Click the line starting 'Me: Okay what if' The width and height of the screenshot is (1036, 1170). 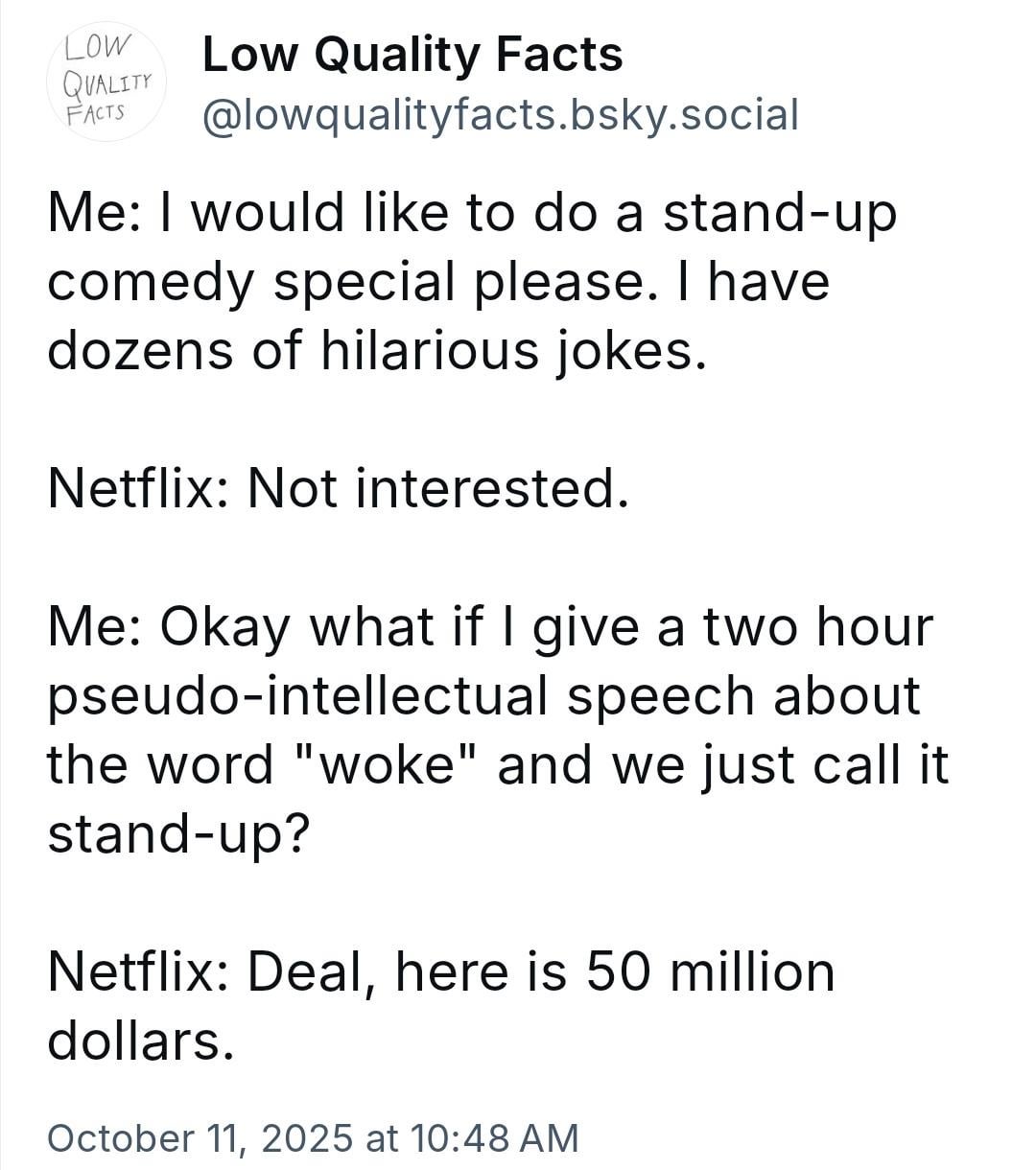pos(489,627)
